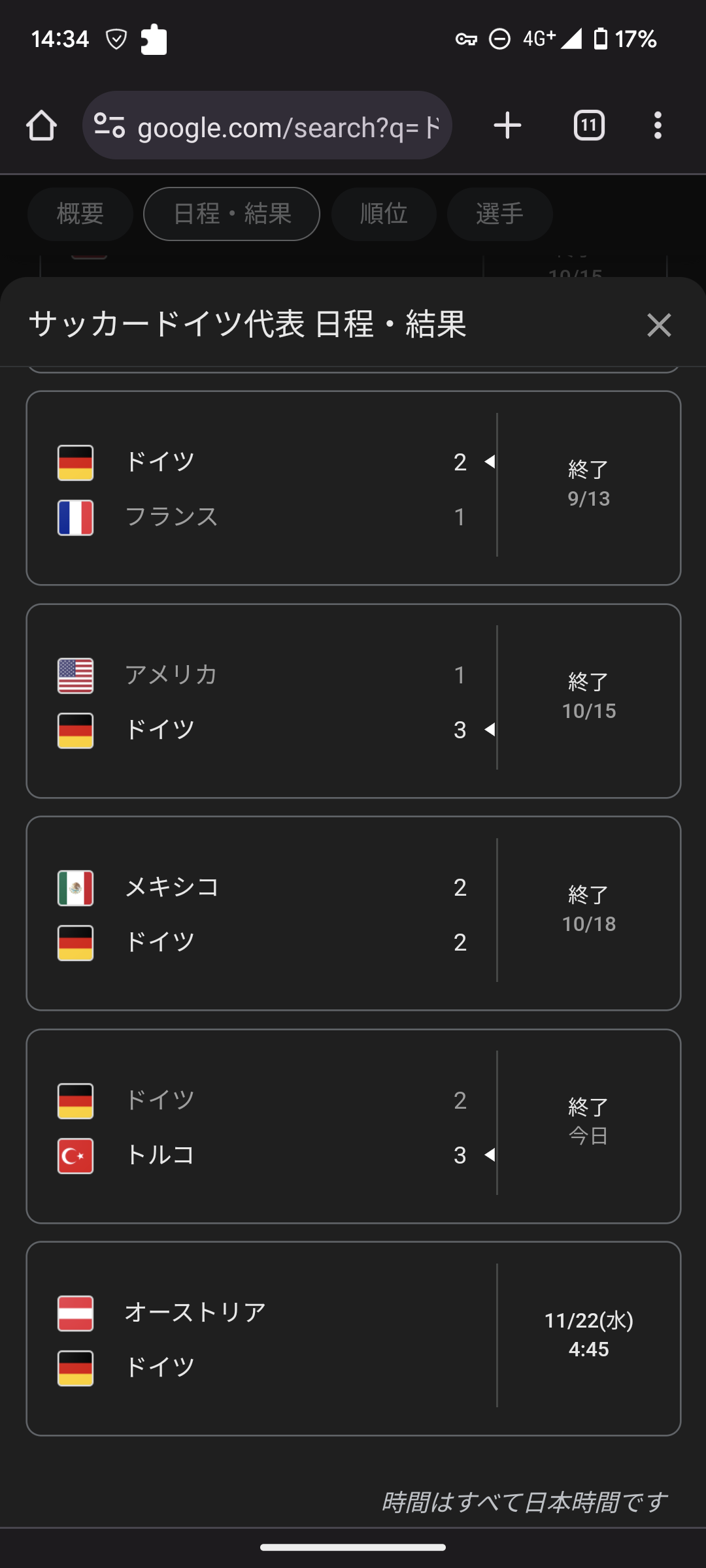Tap the France flag icon

click(x=75, y=517)
